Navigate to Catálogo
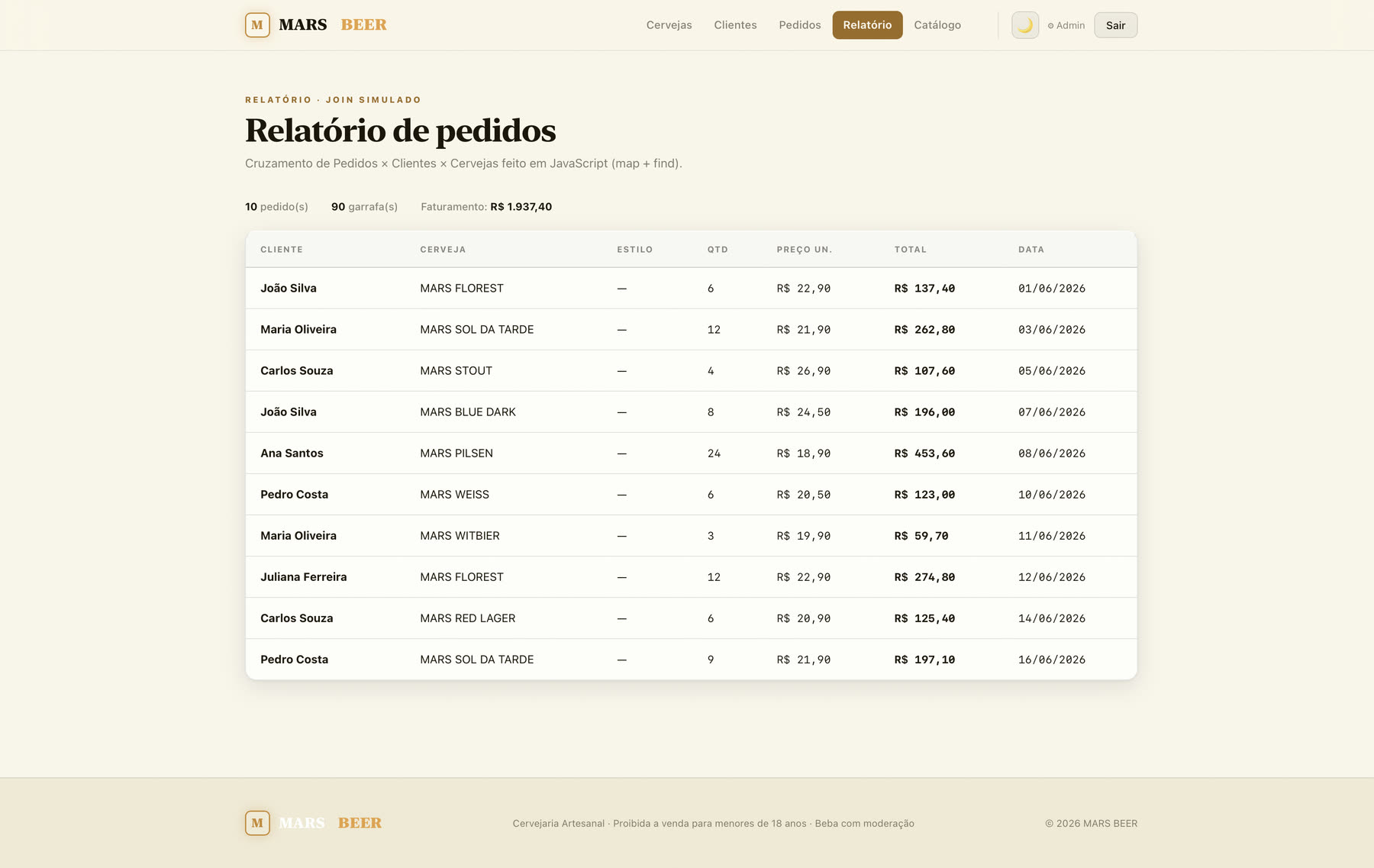Screen dimensions: 1374x868 coord(937,25)
